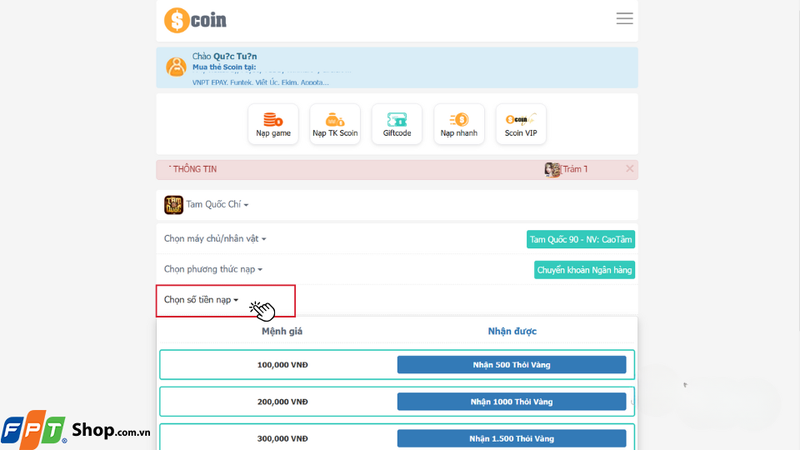The width and height of the screenshot is (800, 450).
Task: Dismiss the THÔNG TIN notice bar
Action: click(x=630, y=168)
